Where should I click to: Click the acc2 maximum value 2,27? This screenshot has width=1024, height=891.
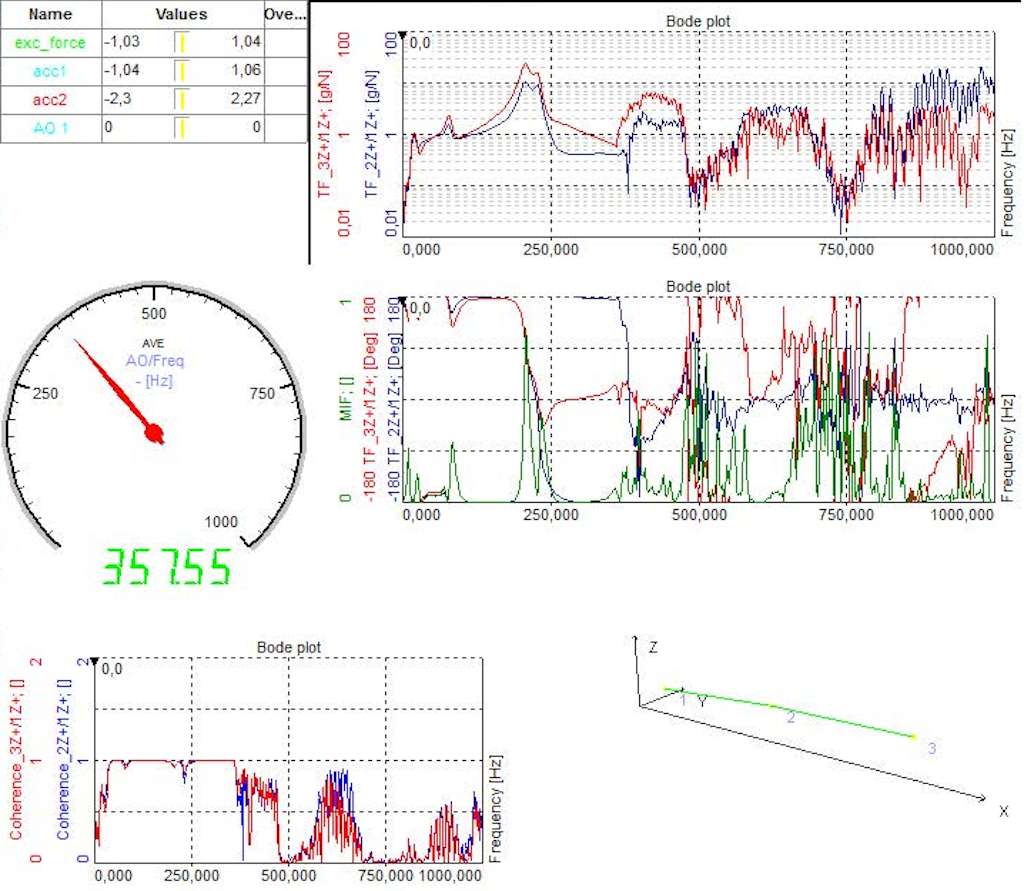click(246, 99)
